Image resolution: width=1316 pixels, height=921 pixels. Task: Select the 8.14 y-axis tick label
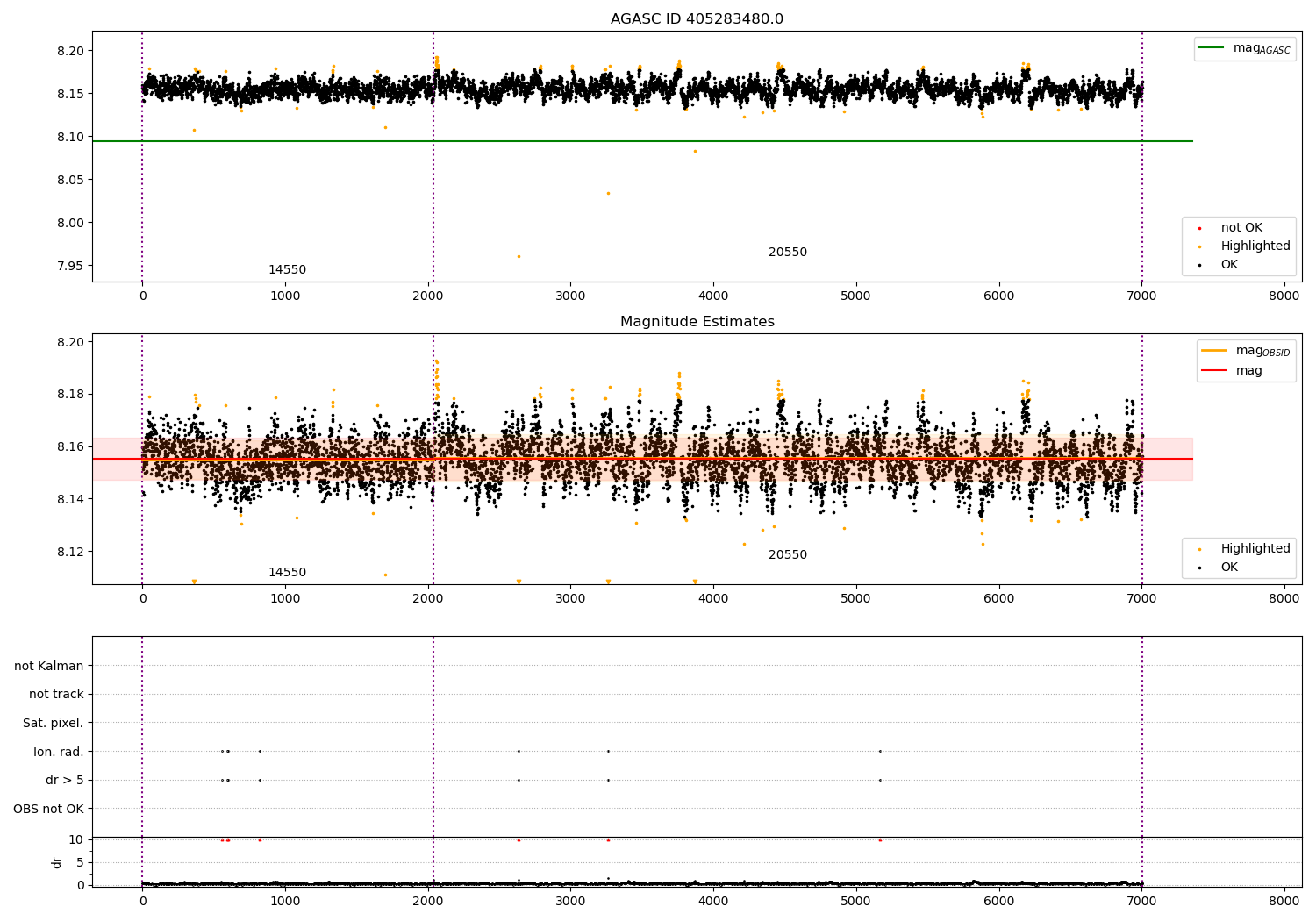[68, 499]
